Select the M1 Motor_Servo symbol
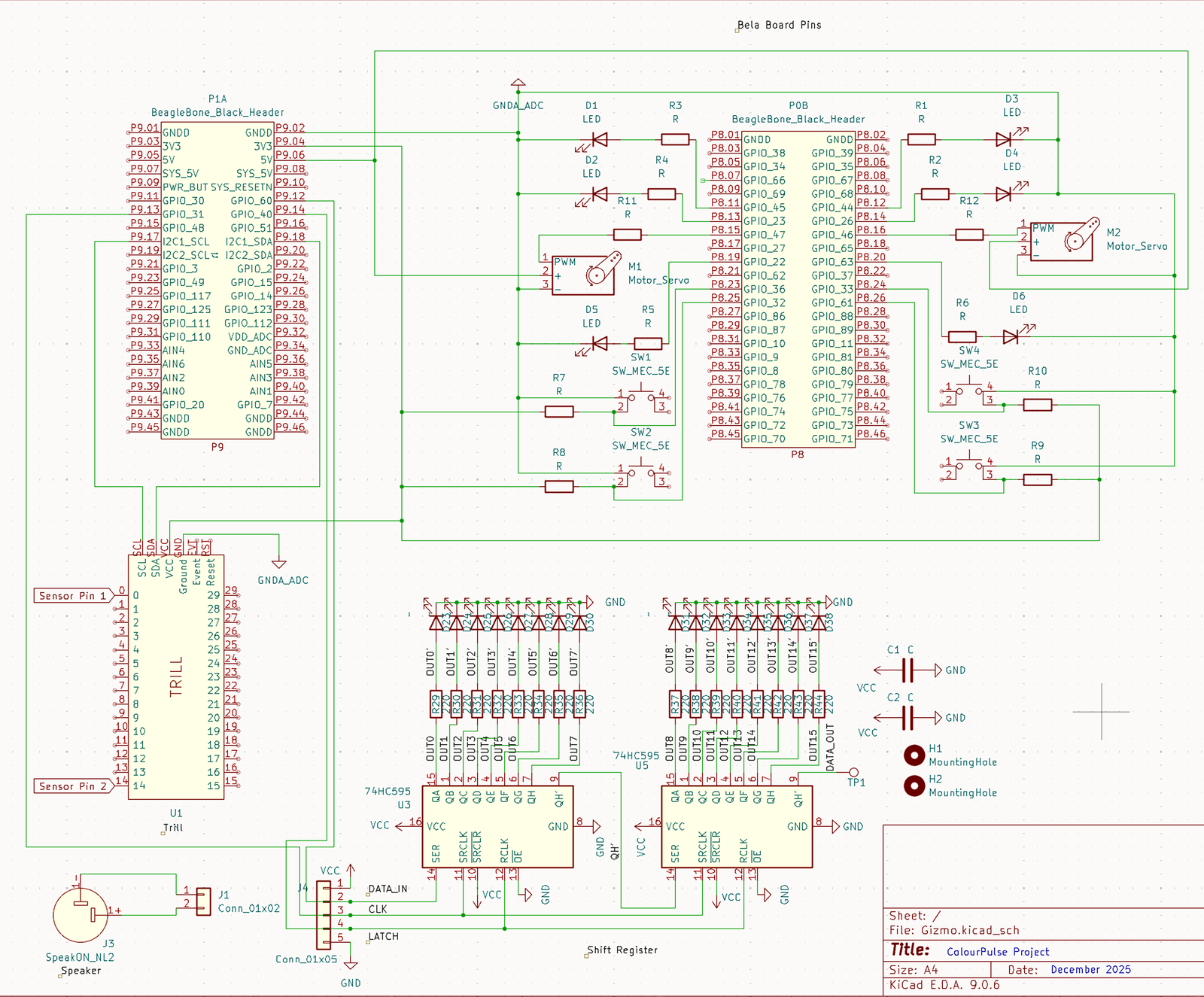 [x=587, y=274]
